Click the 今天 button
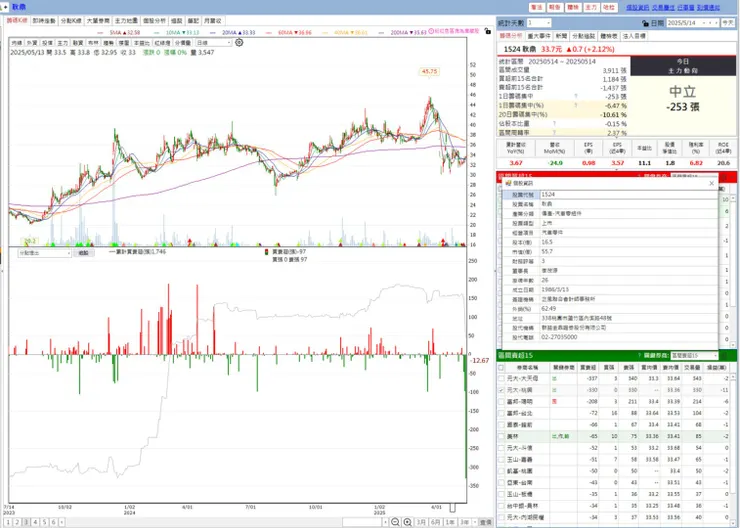This screenshot has width=740, height=528. 728,23
